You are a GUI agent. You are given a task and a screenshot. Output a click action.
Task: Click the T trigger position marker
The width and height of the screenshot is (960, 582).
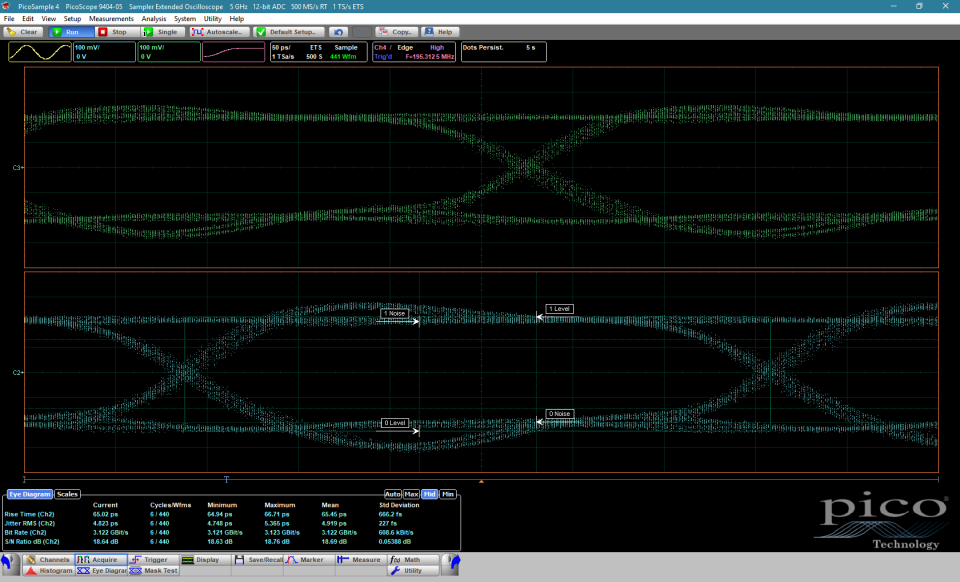(227, 480)
